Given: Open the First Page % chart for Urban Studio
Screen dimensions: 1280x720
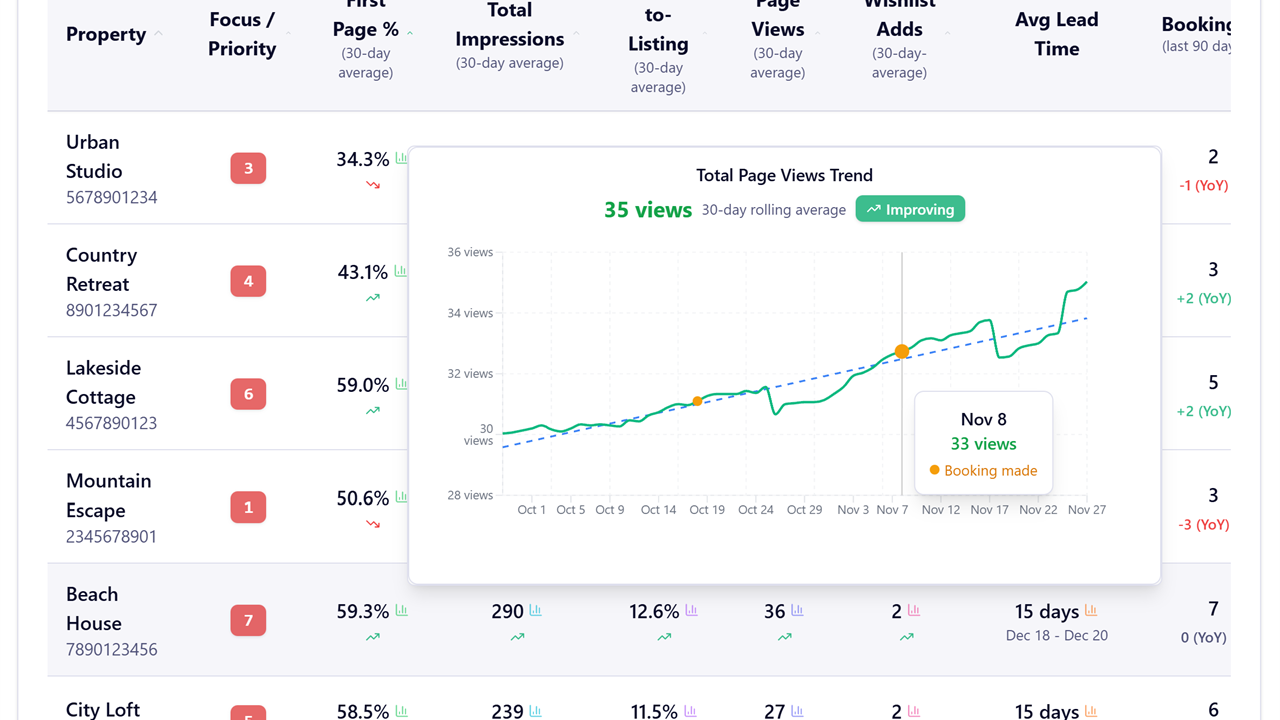Looking at the screenshot, I should coord(401,158).
